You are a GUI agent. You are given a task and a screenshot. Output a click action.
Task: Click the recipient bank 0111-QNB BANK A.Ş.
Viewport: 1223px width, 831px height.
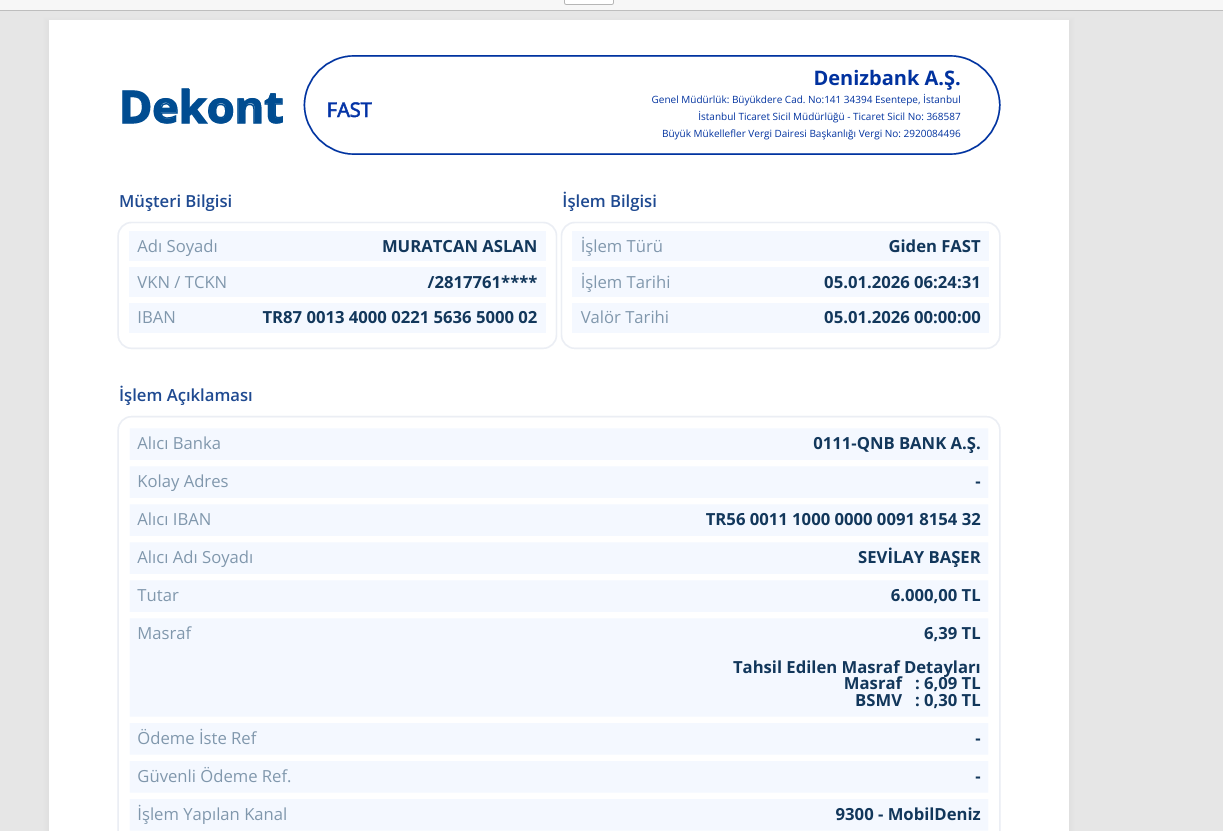point(897,443)
